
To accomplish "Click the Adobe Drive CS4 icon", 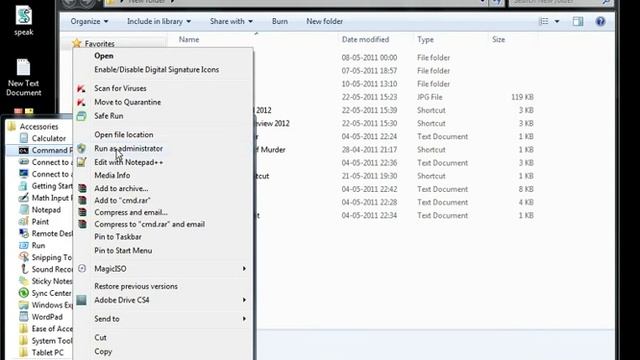I will pyautogui.click(x=81, y=300).
